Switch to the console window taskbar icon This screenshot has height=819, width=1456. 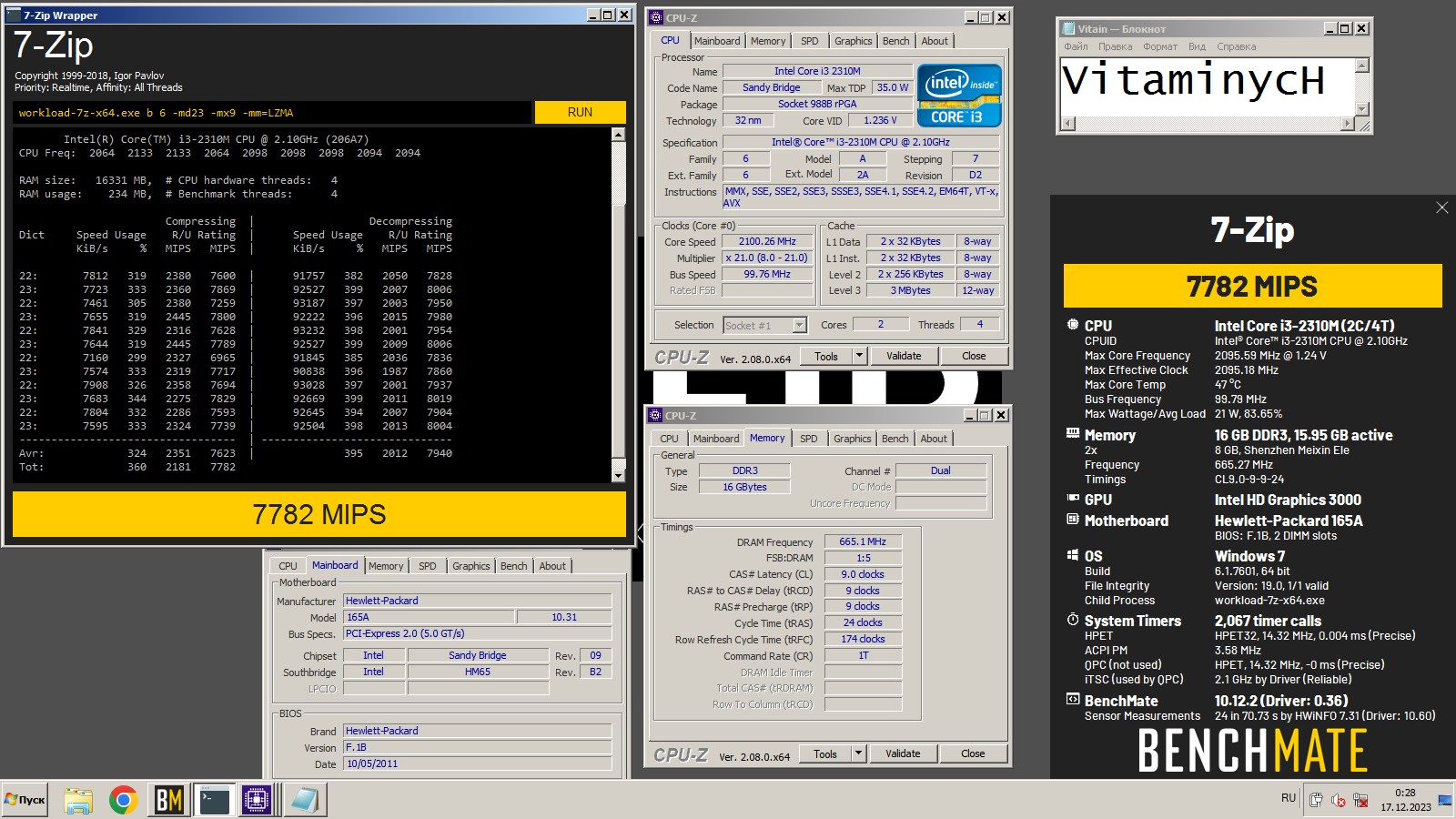(x=215, y=800)
